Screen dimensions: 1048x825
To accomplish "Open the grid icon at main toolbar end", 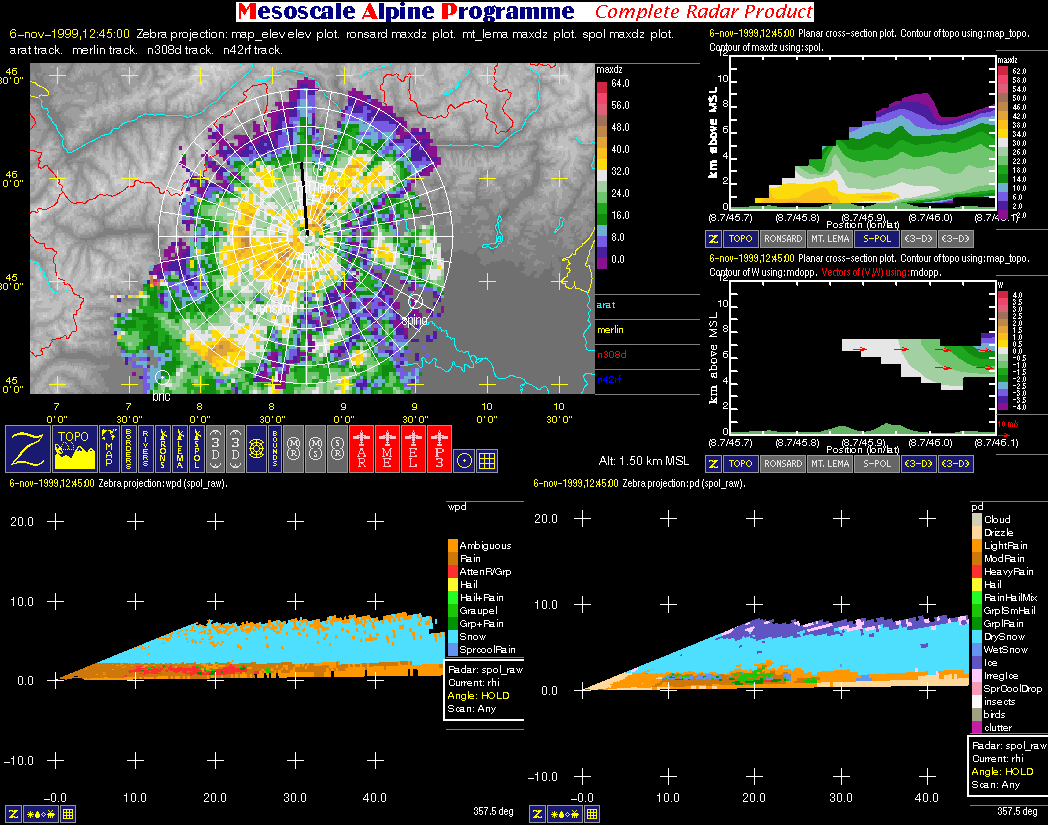I will tap(487, 460).
